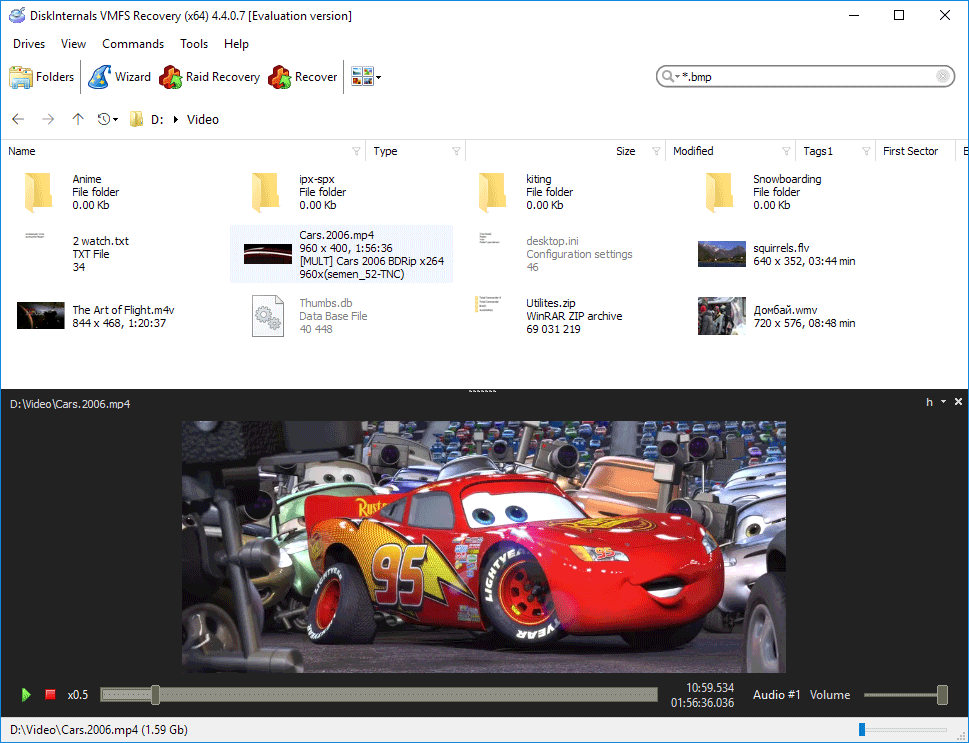Open the View menu
The image size is (969, 743).
tap(73, 44)
